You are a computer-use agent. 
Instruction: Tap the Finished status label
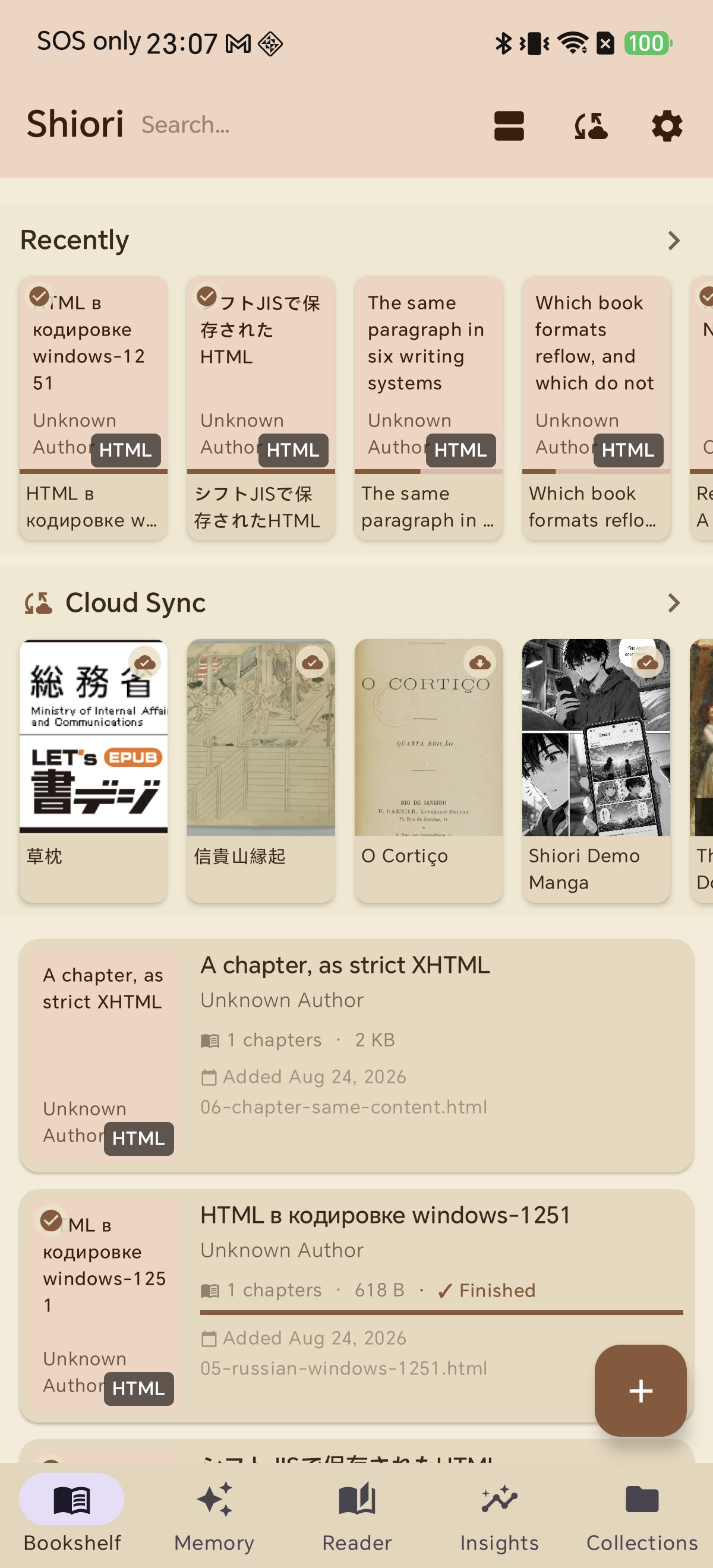487,1290
